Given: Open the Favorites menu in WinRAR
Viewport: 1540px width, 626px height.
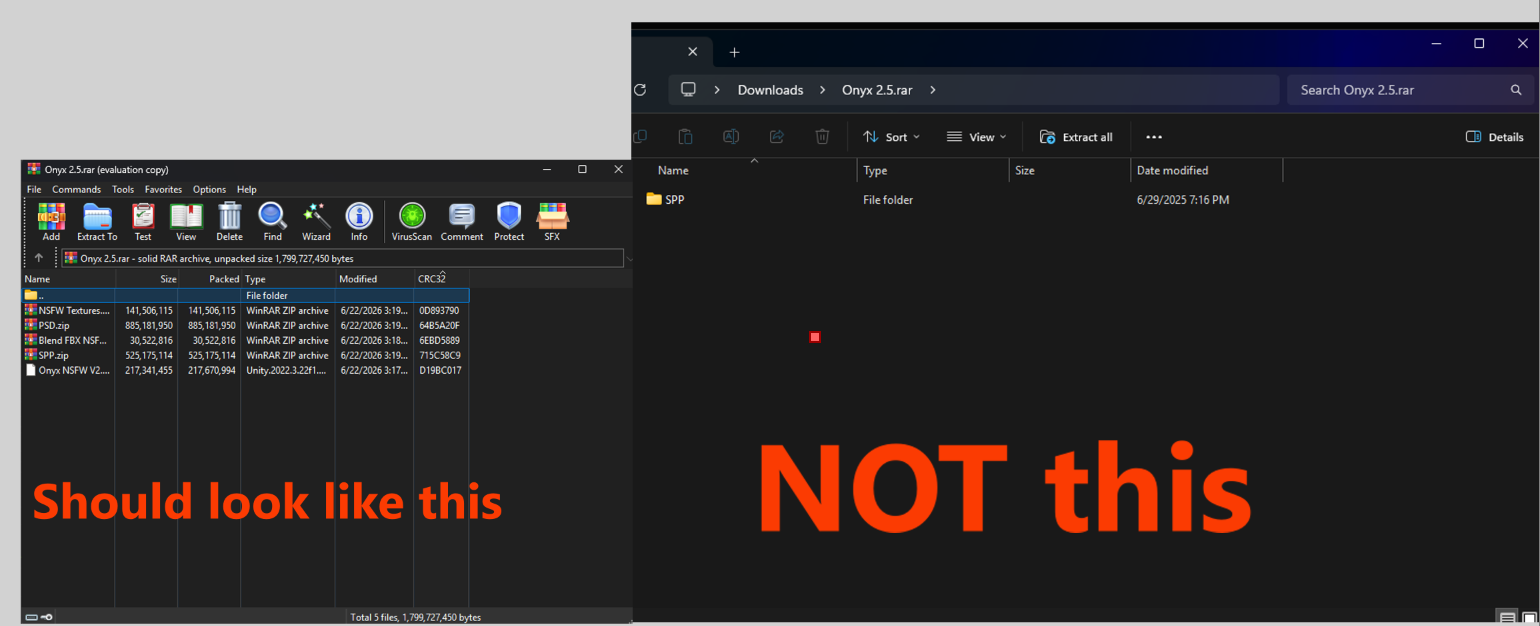Looking at the screenshot, I should pos(163,189).
